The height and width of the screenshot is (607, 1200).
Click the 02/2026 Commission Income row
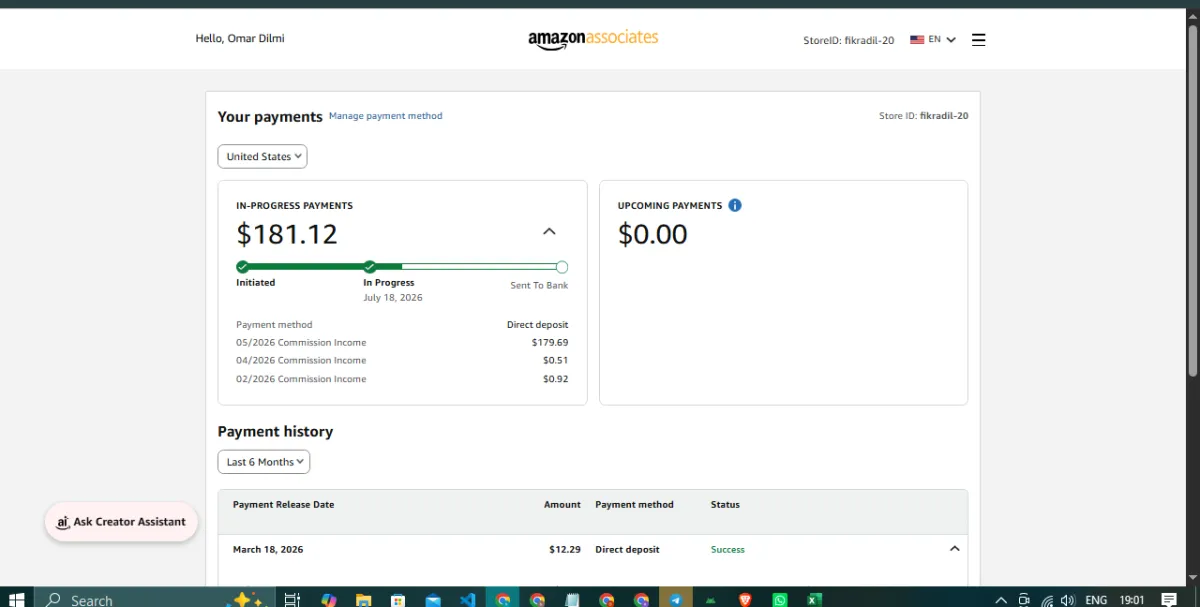pyautogui.click(x=402, y=379)
